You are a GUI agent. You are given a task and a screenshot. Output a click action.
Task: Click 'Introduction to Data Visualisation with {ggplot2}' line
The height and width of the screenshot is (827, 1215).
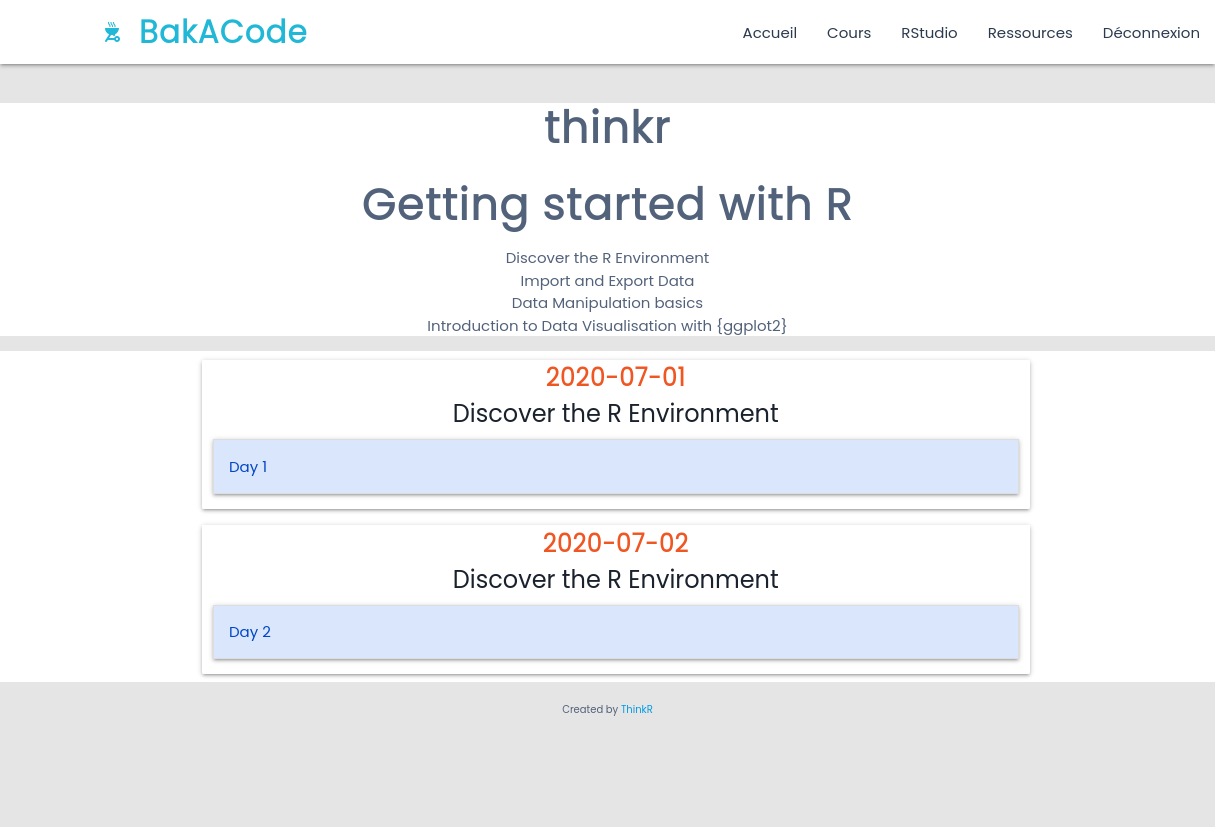tap(607, 326)
